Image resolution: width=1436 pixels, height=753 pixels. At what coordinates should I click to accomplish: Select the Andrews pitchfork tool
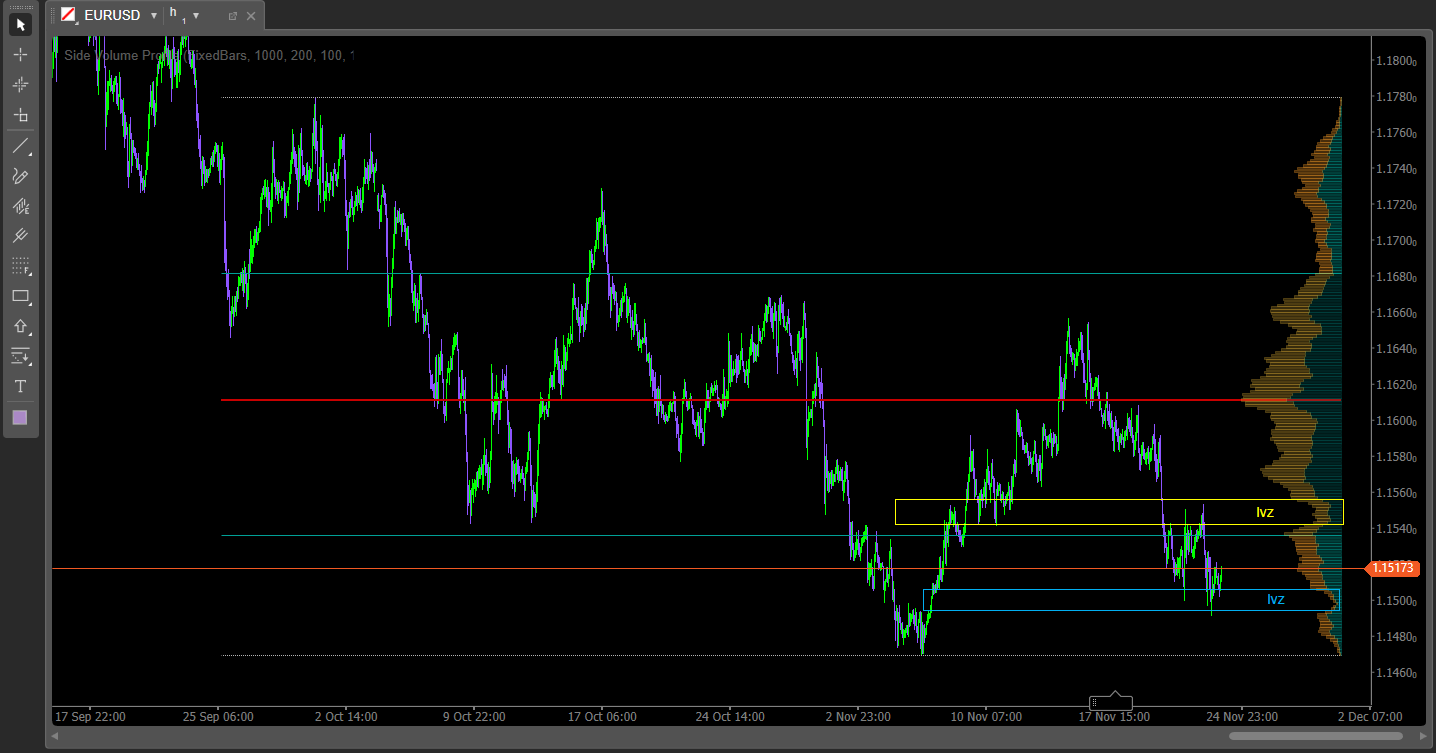click(x=20, y=206)
